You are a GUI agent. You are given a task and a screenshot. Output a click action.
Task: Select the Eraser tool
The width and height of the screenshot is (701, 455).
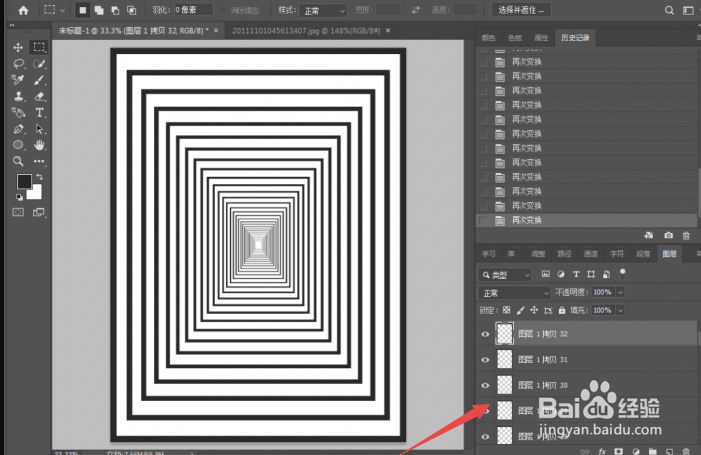click(39, 96)
